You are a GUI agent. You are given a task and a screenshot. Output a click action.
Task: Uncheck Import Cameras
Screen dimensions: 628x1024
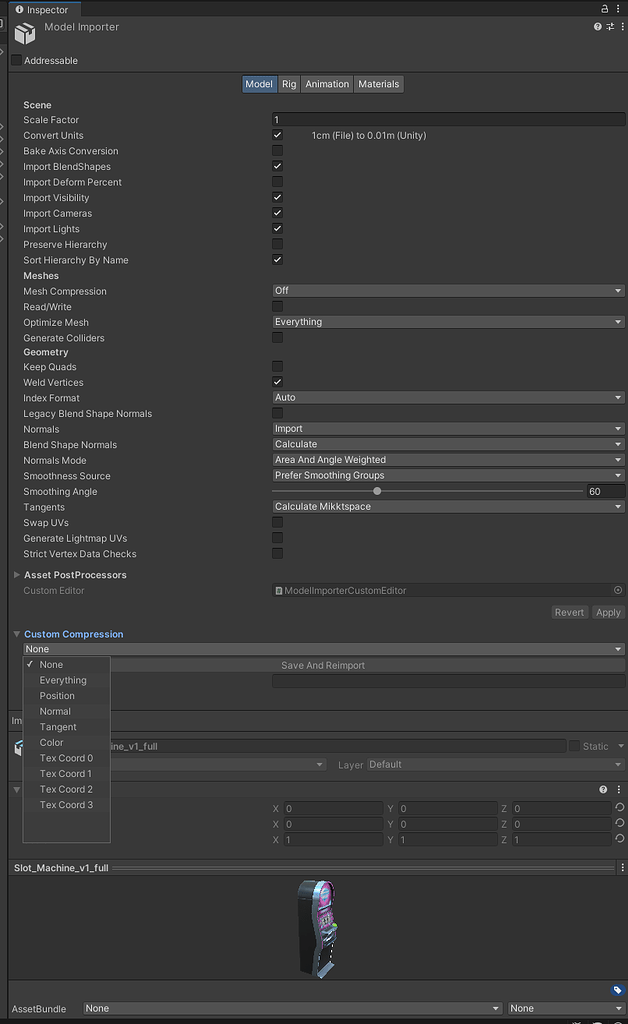point(277,213)
